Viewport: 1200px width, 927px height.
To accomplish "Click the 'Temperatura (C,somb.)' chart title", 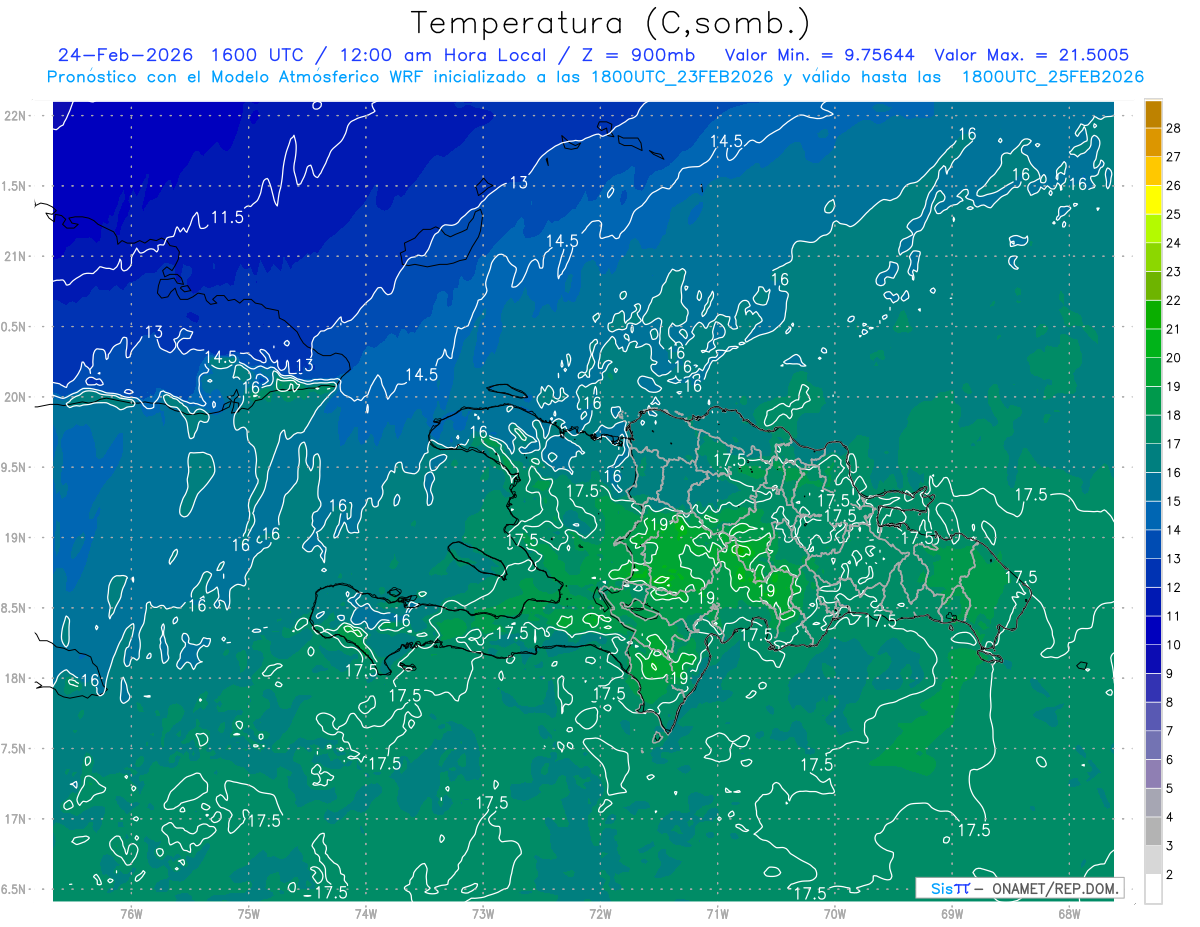I will coord(610,23).
